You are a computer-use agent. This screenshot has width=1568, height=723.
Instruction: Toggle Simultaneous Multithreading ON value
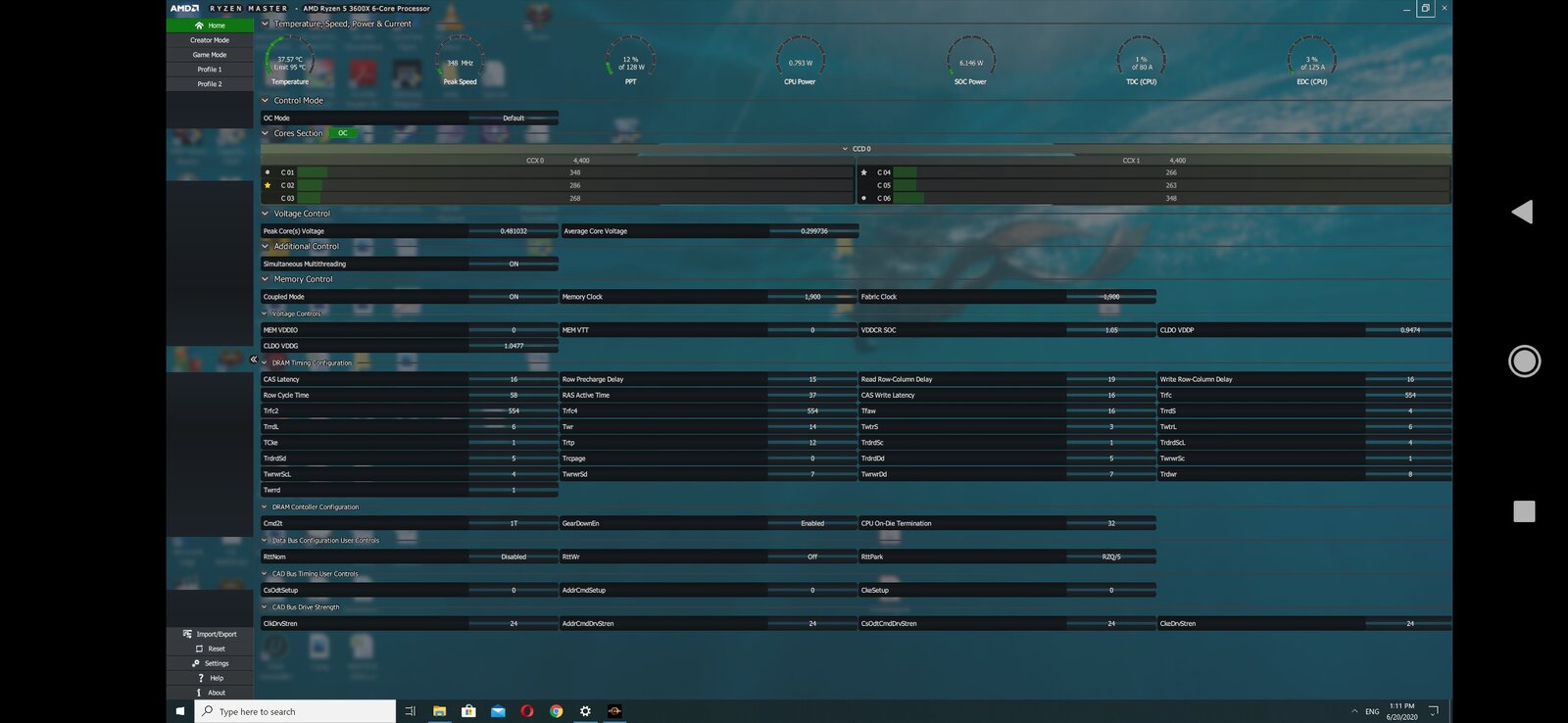point(514,264)
